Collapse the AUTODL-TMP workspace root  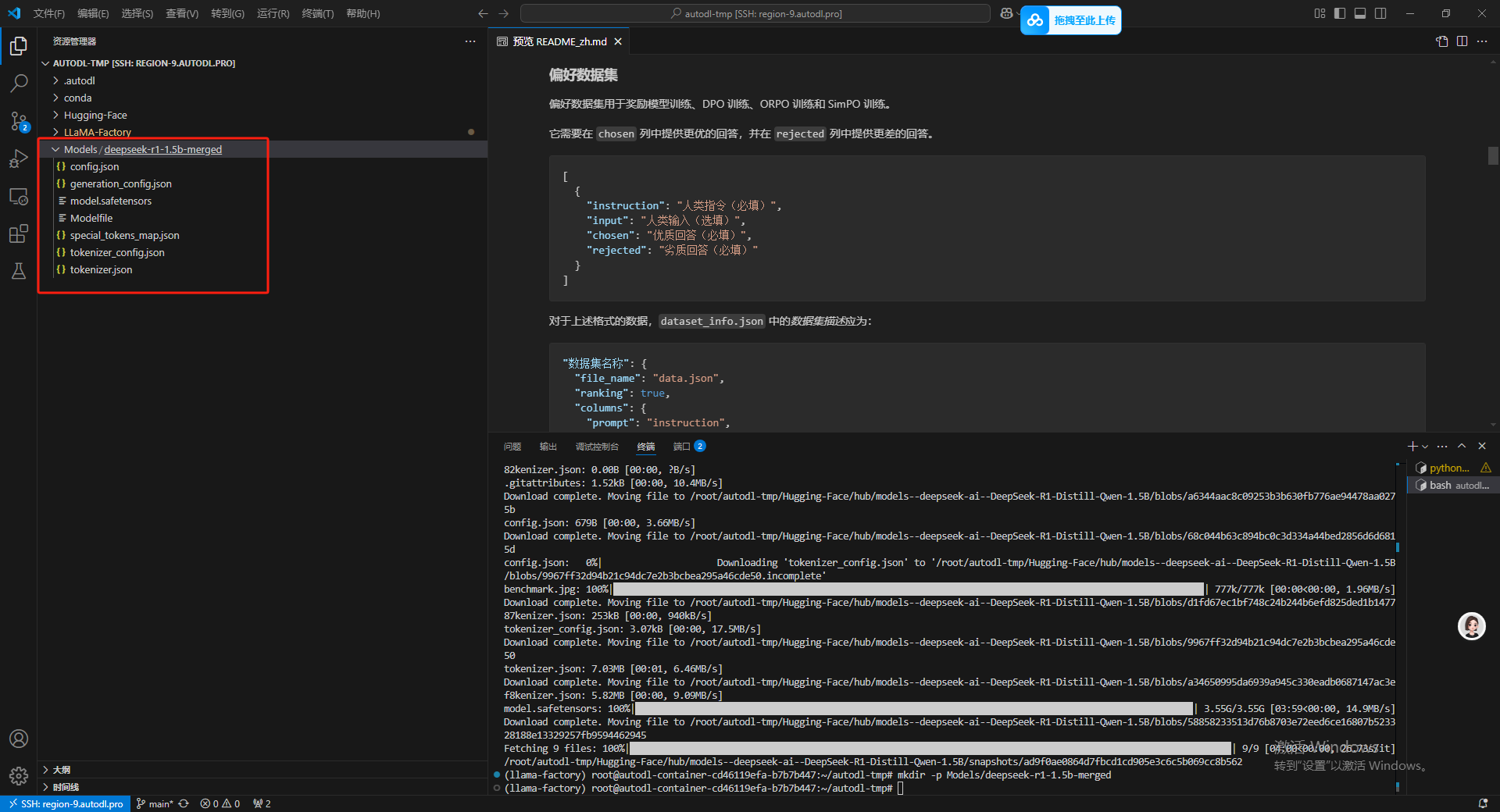pos(262,63)
